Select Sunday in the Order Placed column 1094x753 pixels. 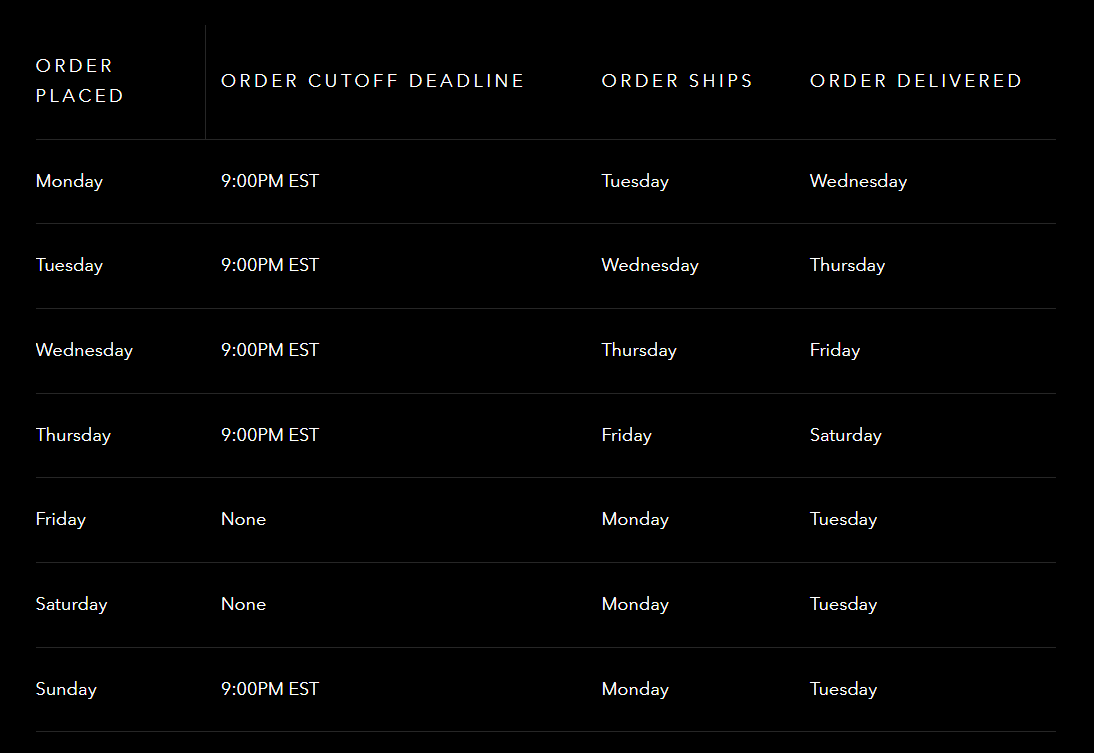(x=66, y=689)
